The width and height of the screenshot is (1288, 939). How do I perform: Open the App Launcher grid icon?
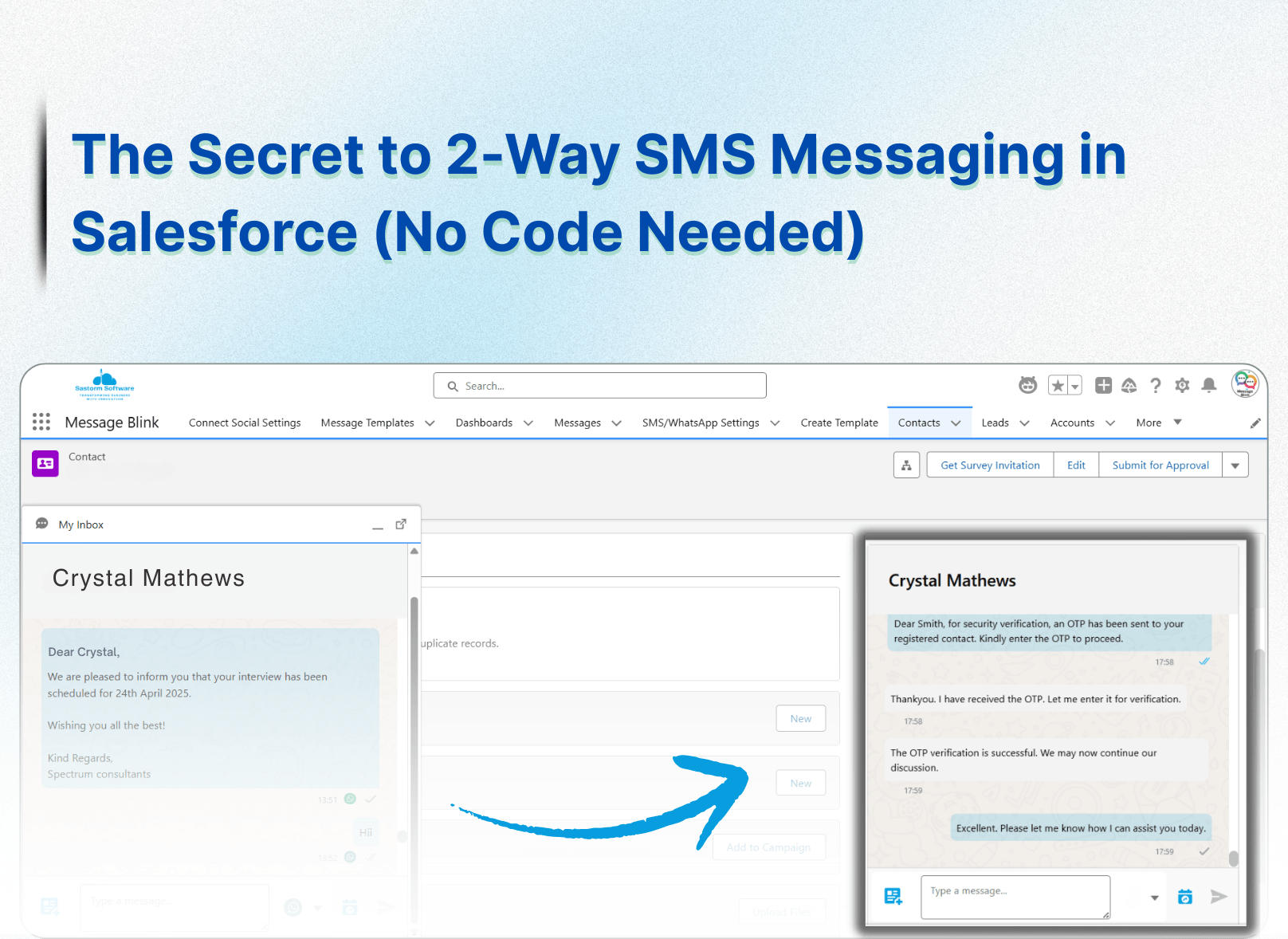[41, 422]
